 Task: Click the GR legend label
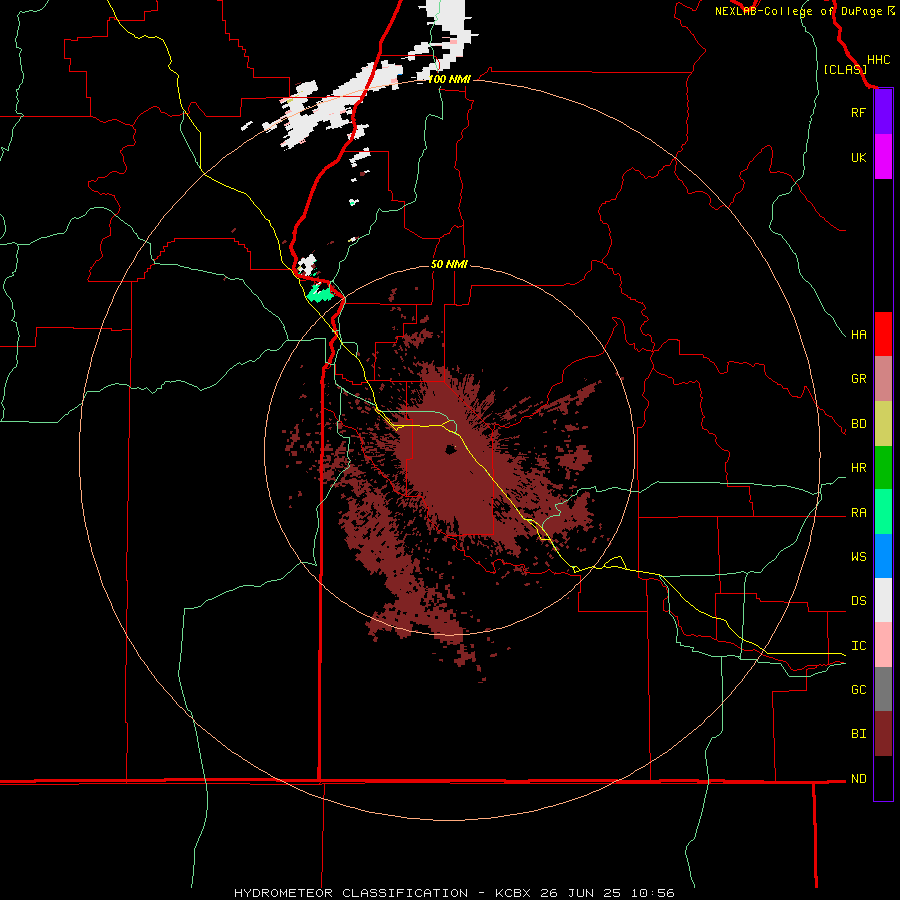858,379
